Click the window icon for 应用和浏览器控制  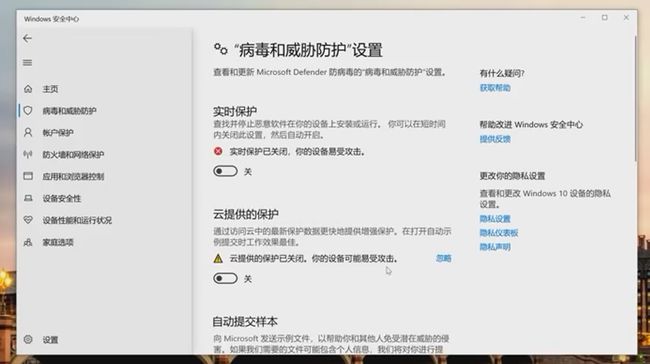click(28, 176)
